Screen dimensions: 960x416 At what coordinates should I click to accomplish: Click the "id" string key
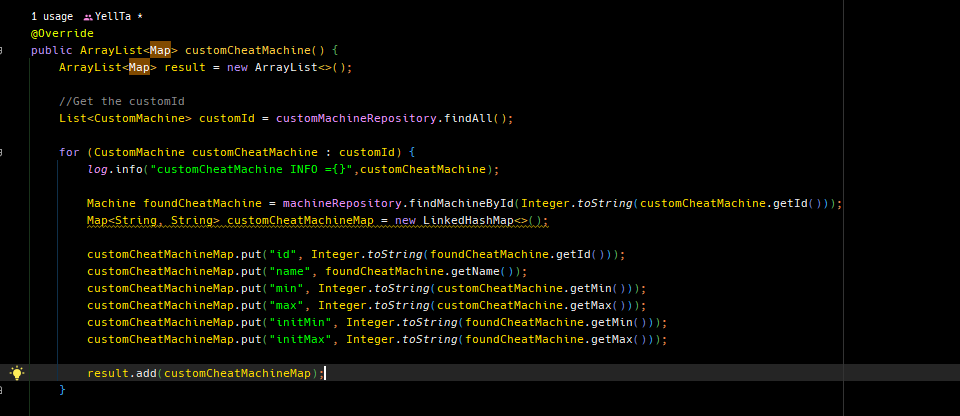[x=283, y=254]
